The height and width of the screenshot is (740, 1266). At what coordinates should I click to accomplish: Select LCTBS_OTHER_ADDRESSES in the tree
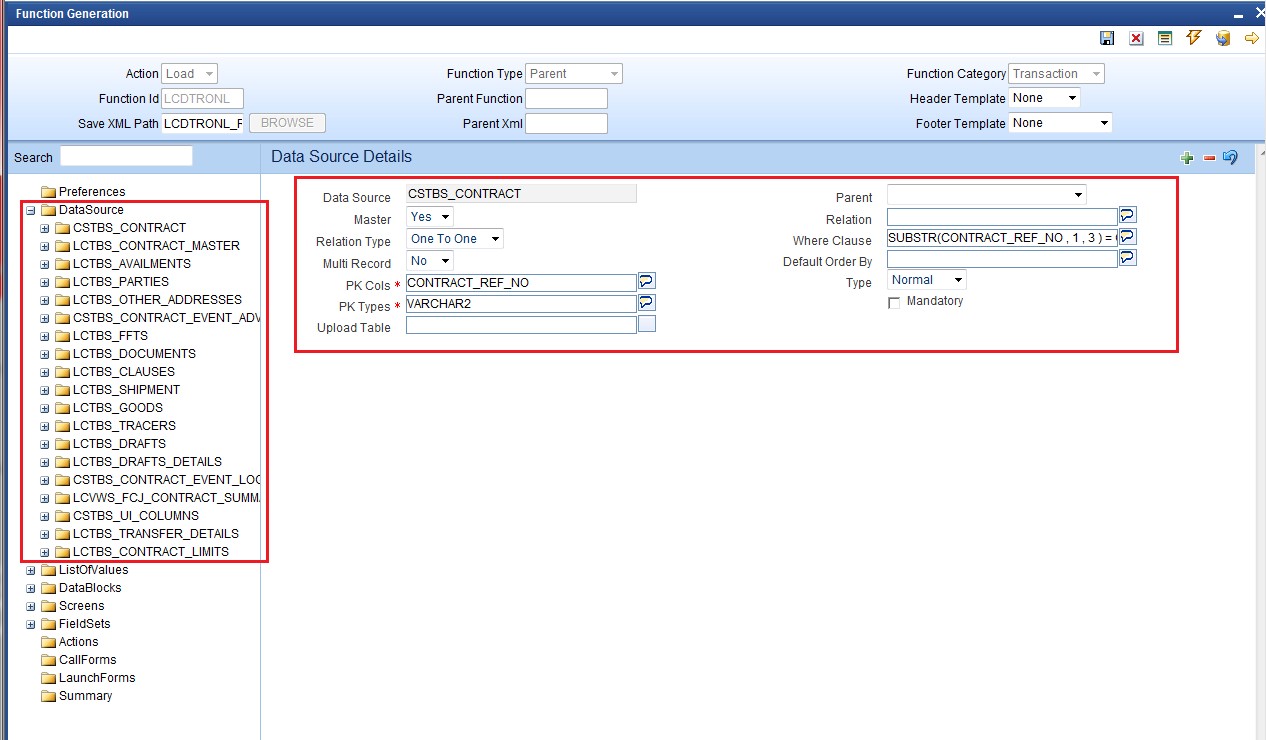[157, 300]
